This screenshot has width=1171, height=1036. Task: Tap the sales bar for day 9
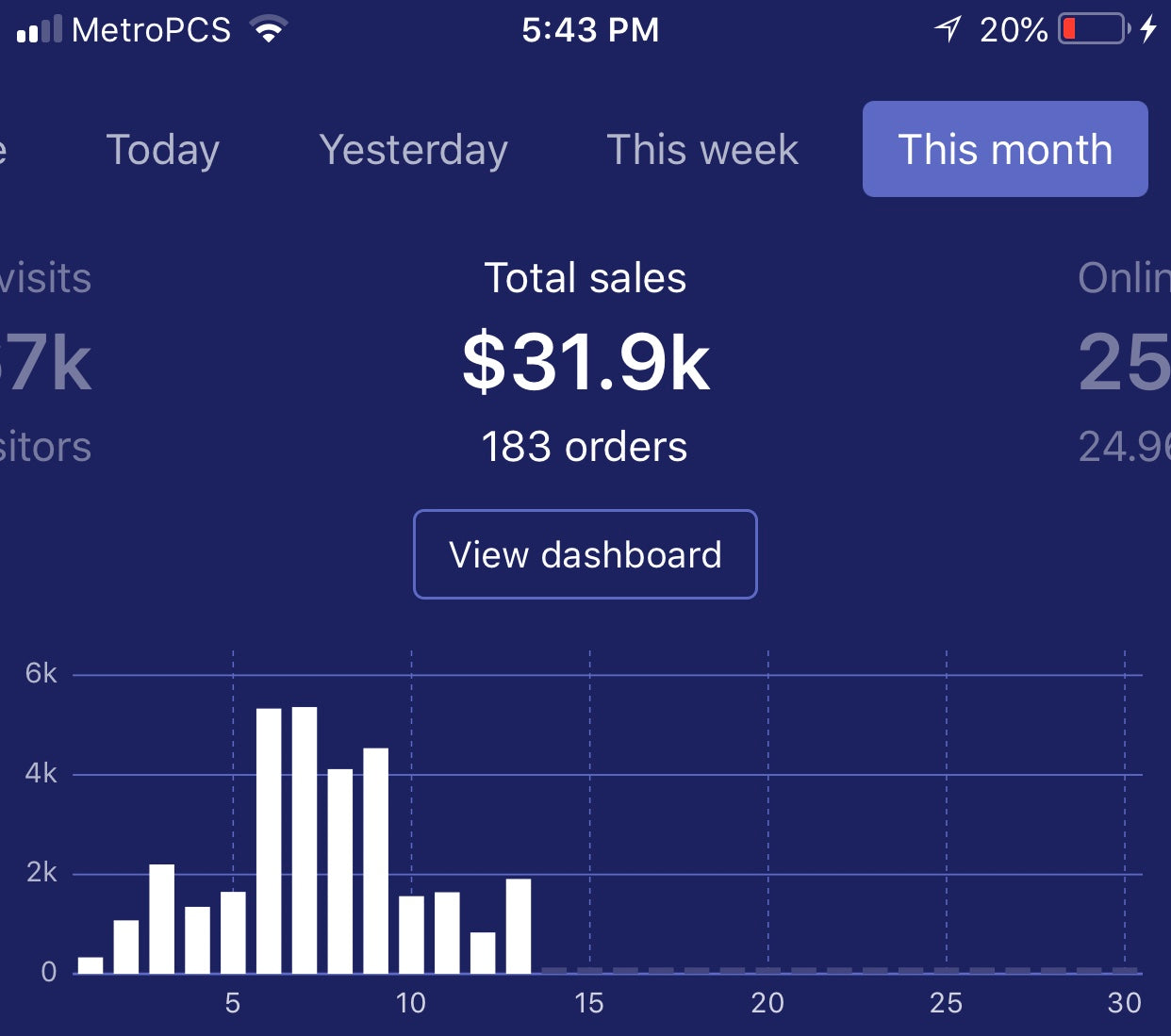[x=375, y=860]
